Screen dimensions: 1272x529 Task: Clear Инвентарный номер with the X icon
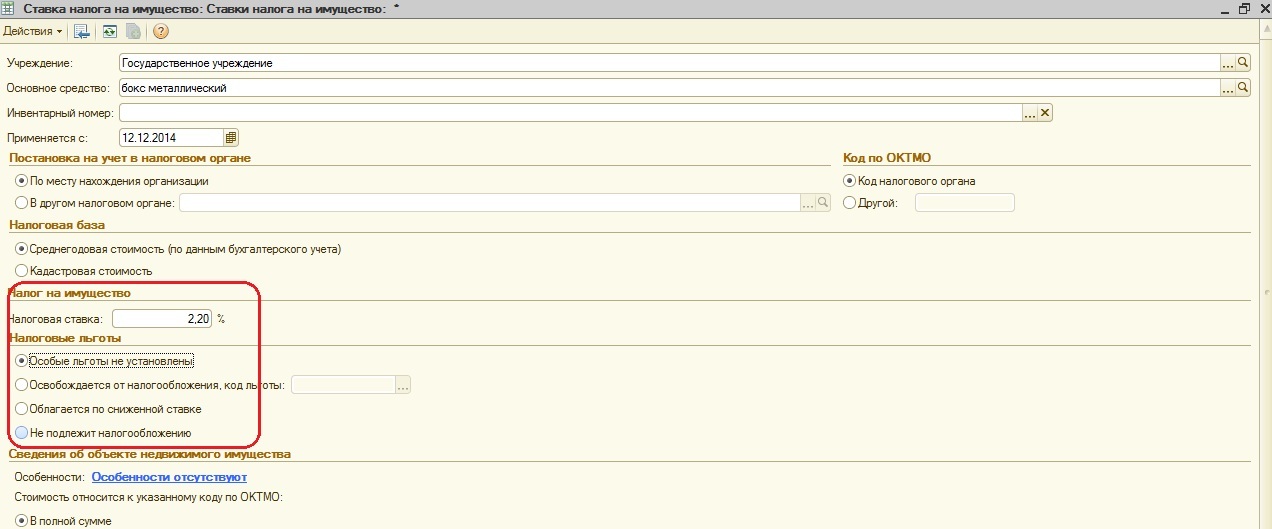tap(1045, 113)
